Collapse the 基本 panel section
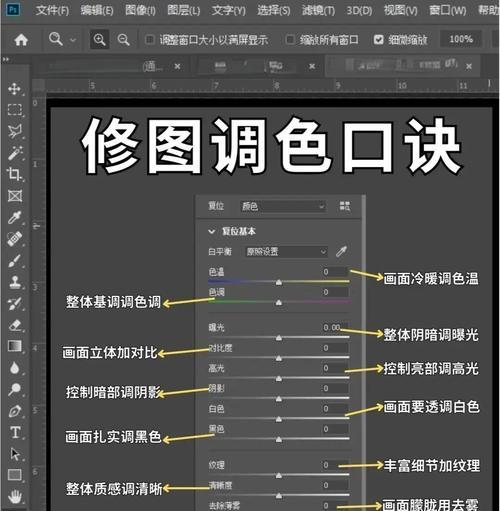500x511 pixels. pyautogui.click(x=211, y=231)
